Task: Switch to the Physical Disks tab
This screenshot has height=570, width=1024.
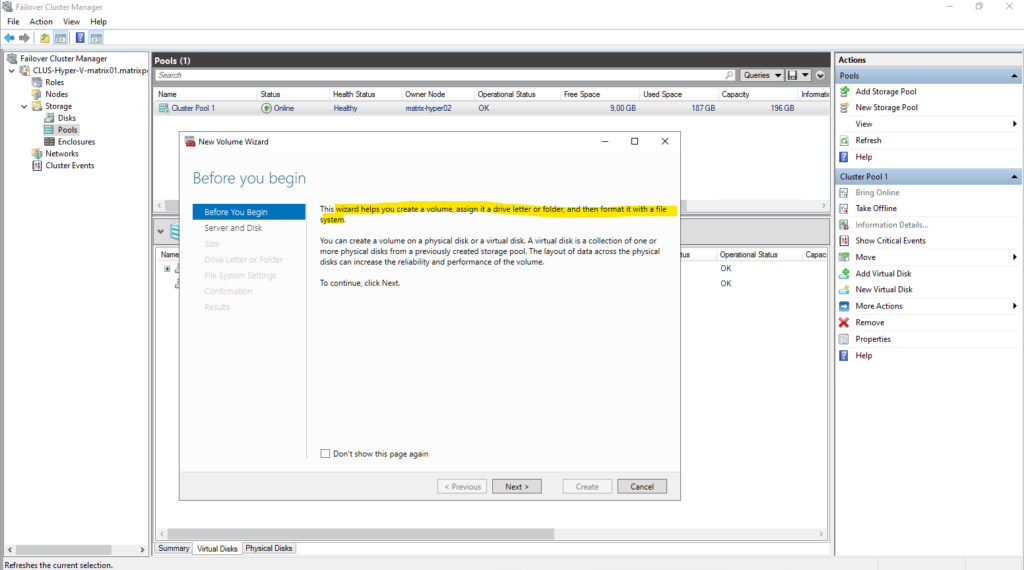Action: pos(269,548)
